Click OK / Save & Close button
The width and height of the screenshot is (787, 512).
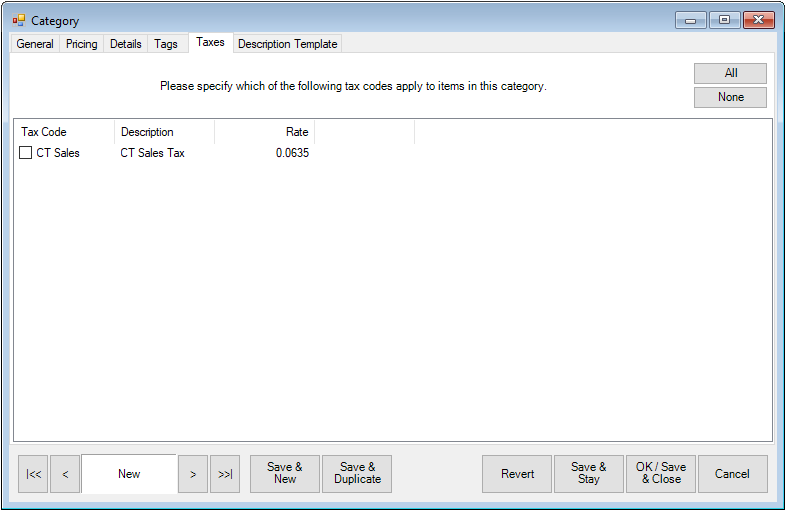[x=661, y=474]
